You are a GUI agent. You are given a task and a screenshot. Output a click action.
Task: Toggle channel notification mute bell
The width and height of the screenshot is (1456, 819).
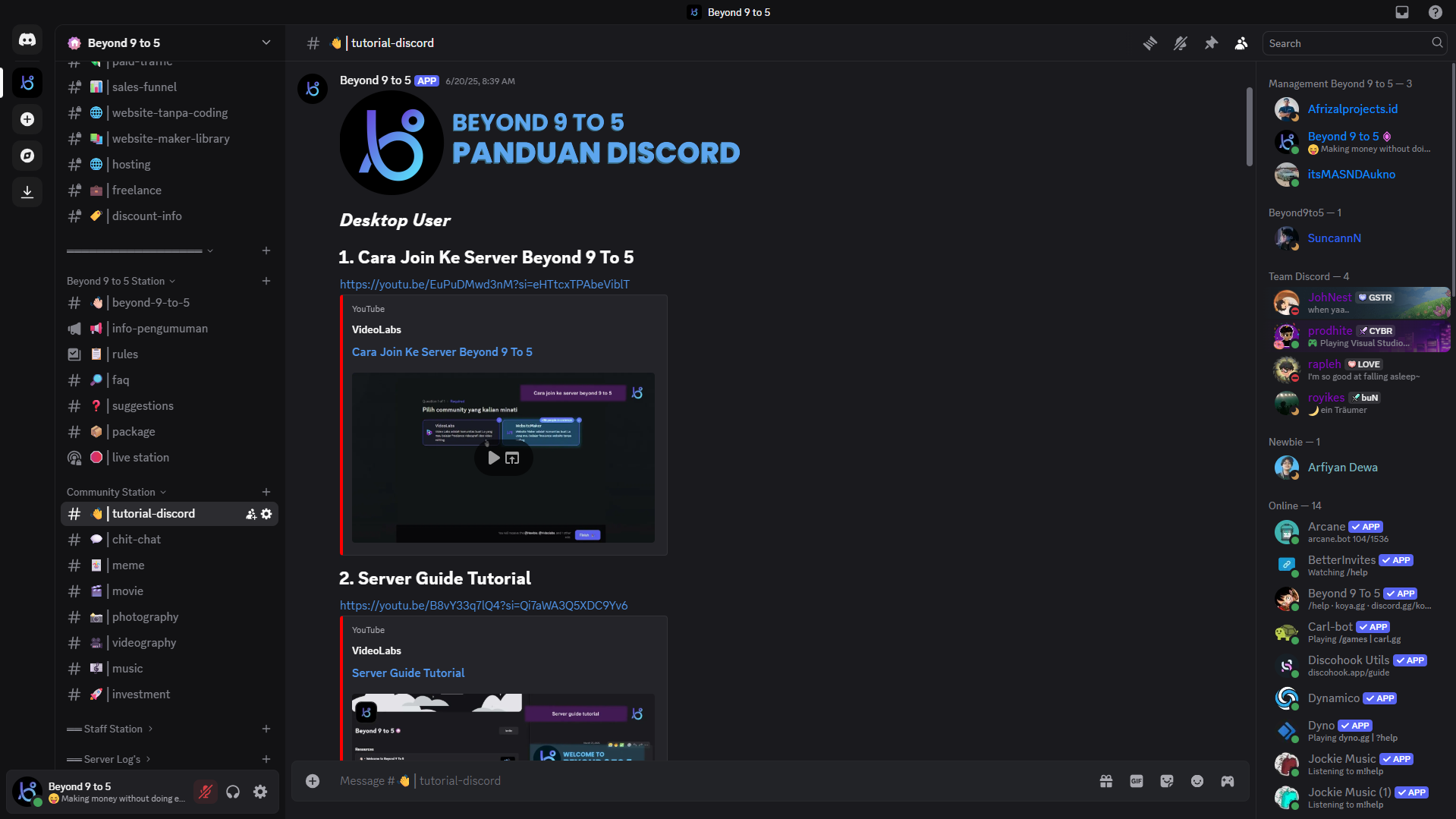coord(1181,43)
